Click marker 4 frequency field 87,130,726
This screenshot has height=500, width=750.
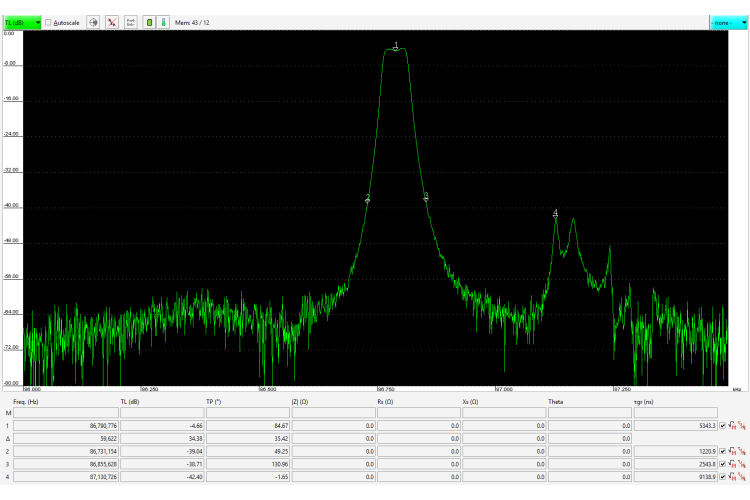(x=66, y=477)
